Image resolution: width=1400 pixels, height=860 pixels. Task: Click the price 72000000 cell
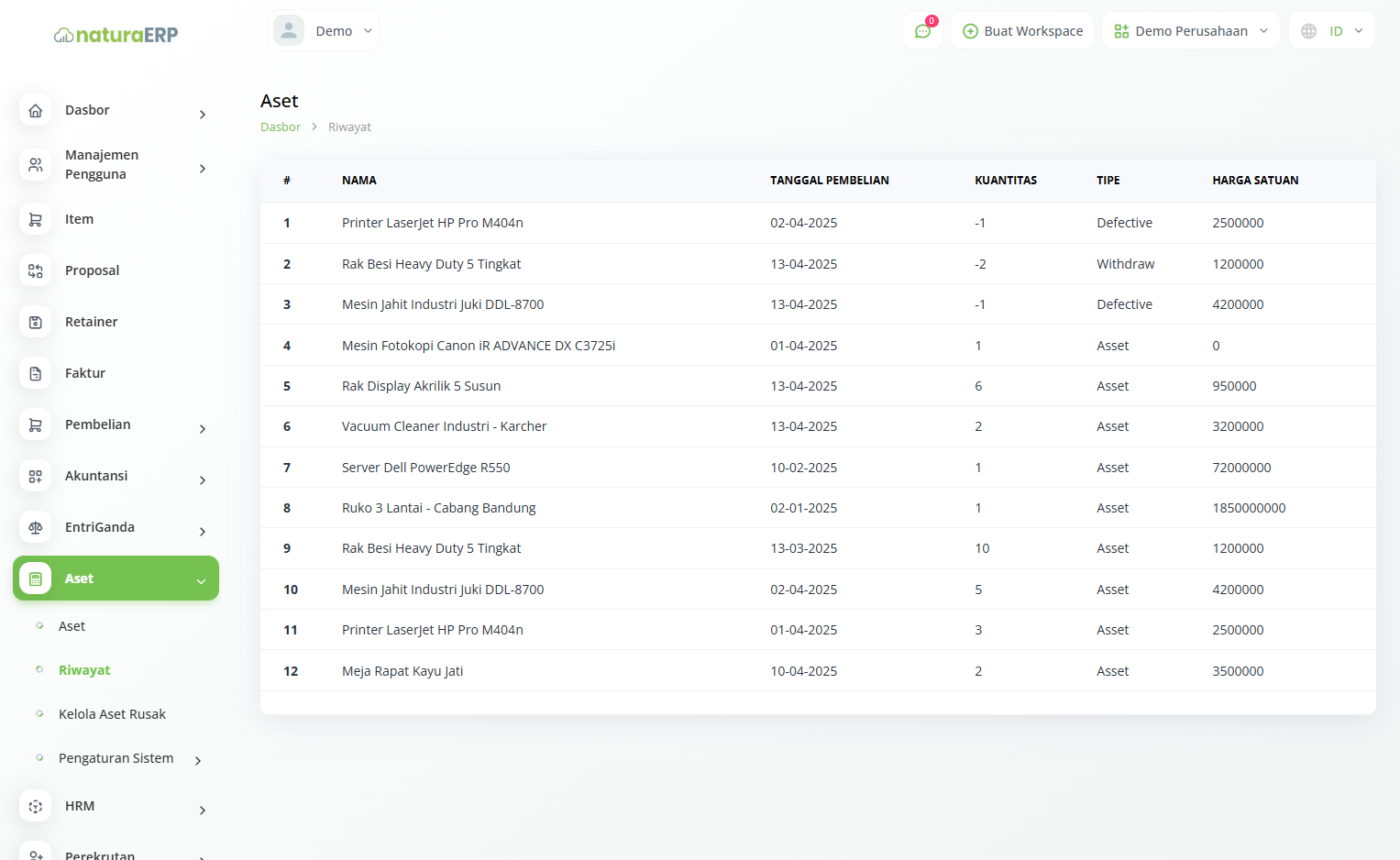point(1241,468)
